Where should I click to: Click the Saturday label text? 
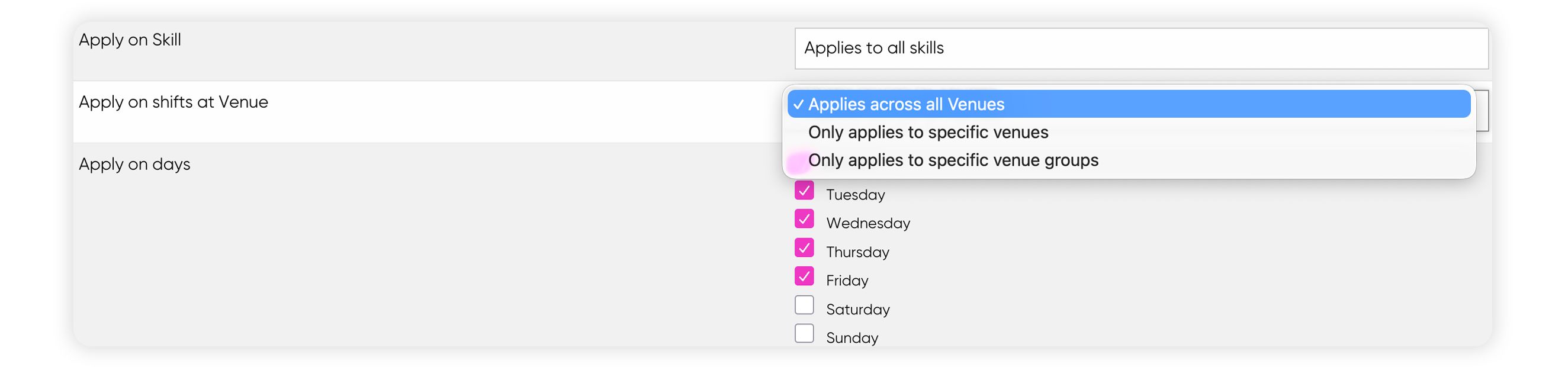(857, 309)
